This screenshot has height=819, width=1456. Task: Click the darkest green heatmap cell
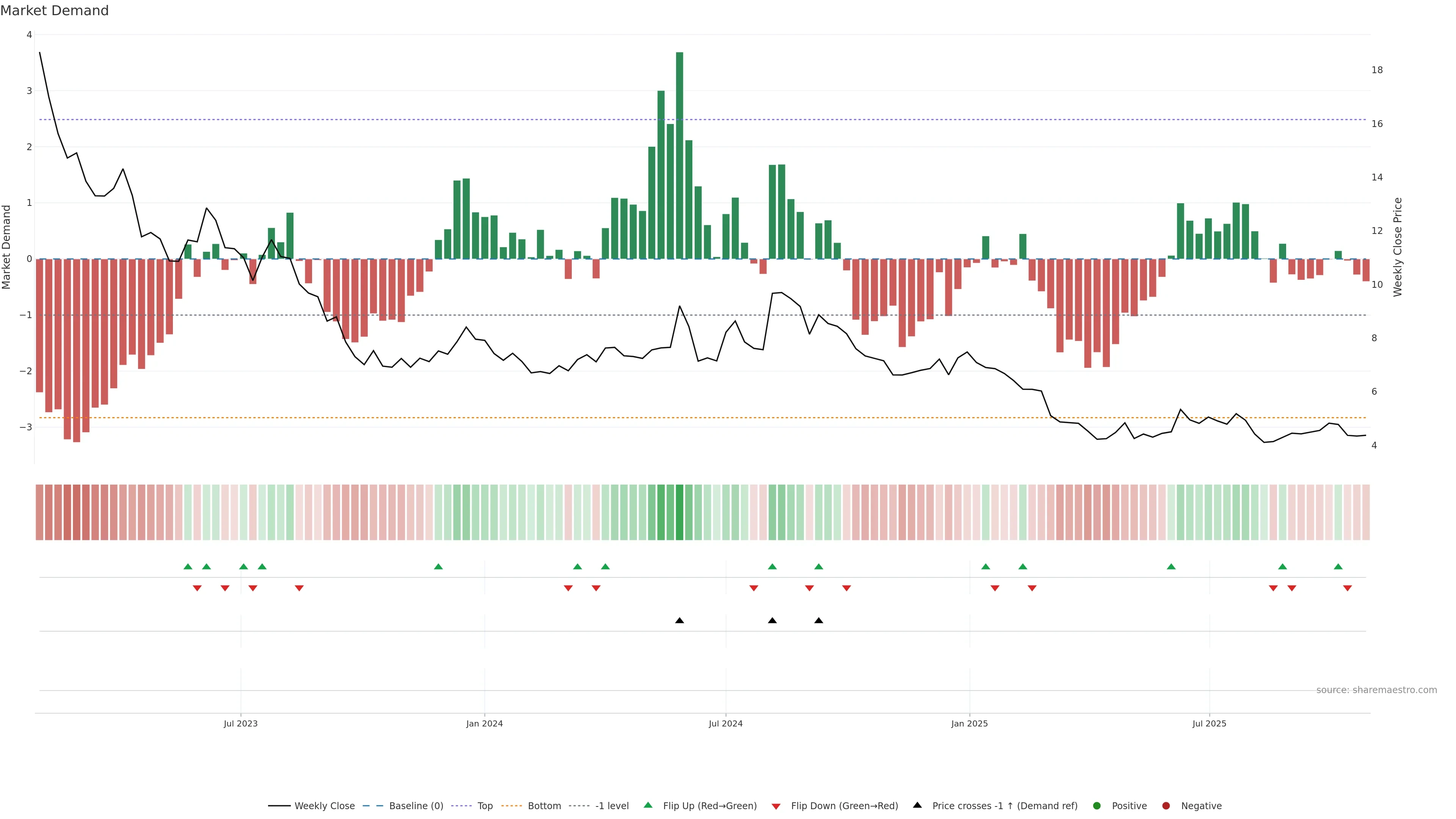pos(679,512)
